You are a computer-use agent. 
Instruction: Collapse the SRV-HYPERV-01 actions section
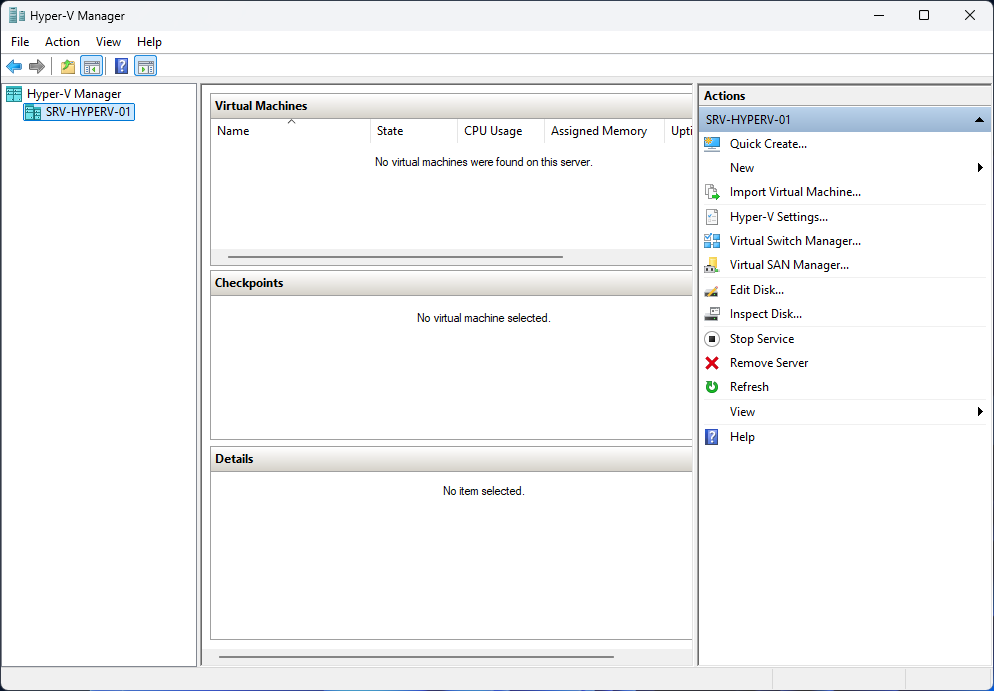(x=978, y=119)
